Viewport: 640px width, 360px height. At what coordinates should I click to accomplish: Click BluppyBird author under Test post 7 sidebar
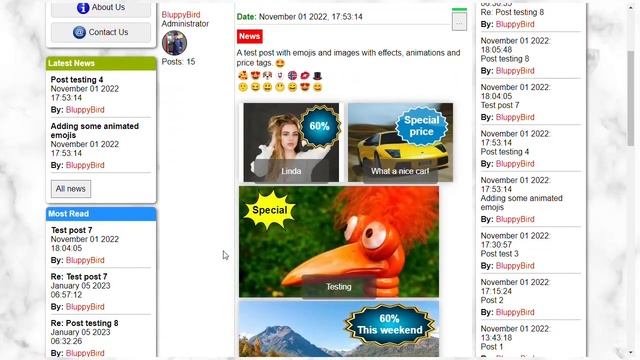tap(515, 118)
